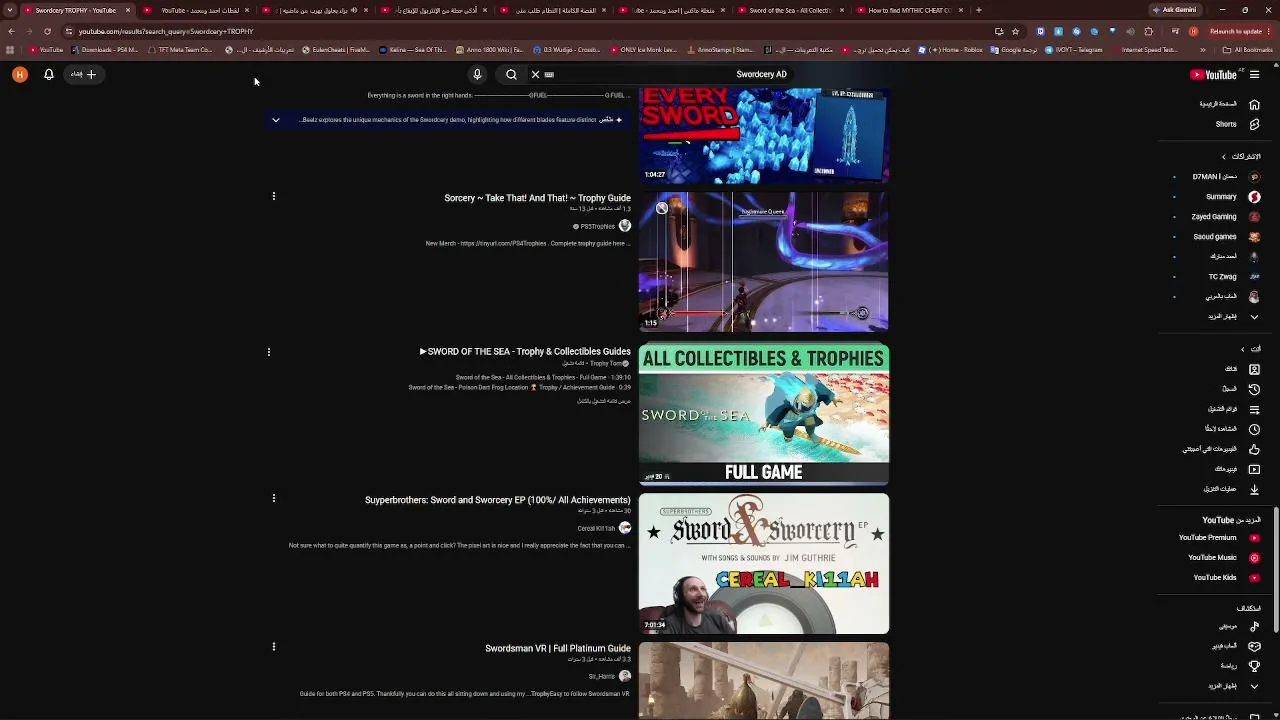This screenshot has height=720, width=1280.
Task: Open PS5Trophies channel avatar
Action: coord(625,226)
